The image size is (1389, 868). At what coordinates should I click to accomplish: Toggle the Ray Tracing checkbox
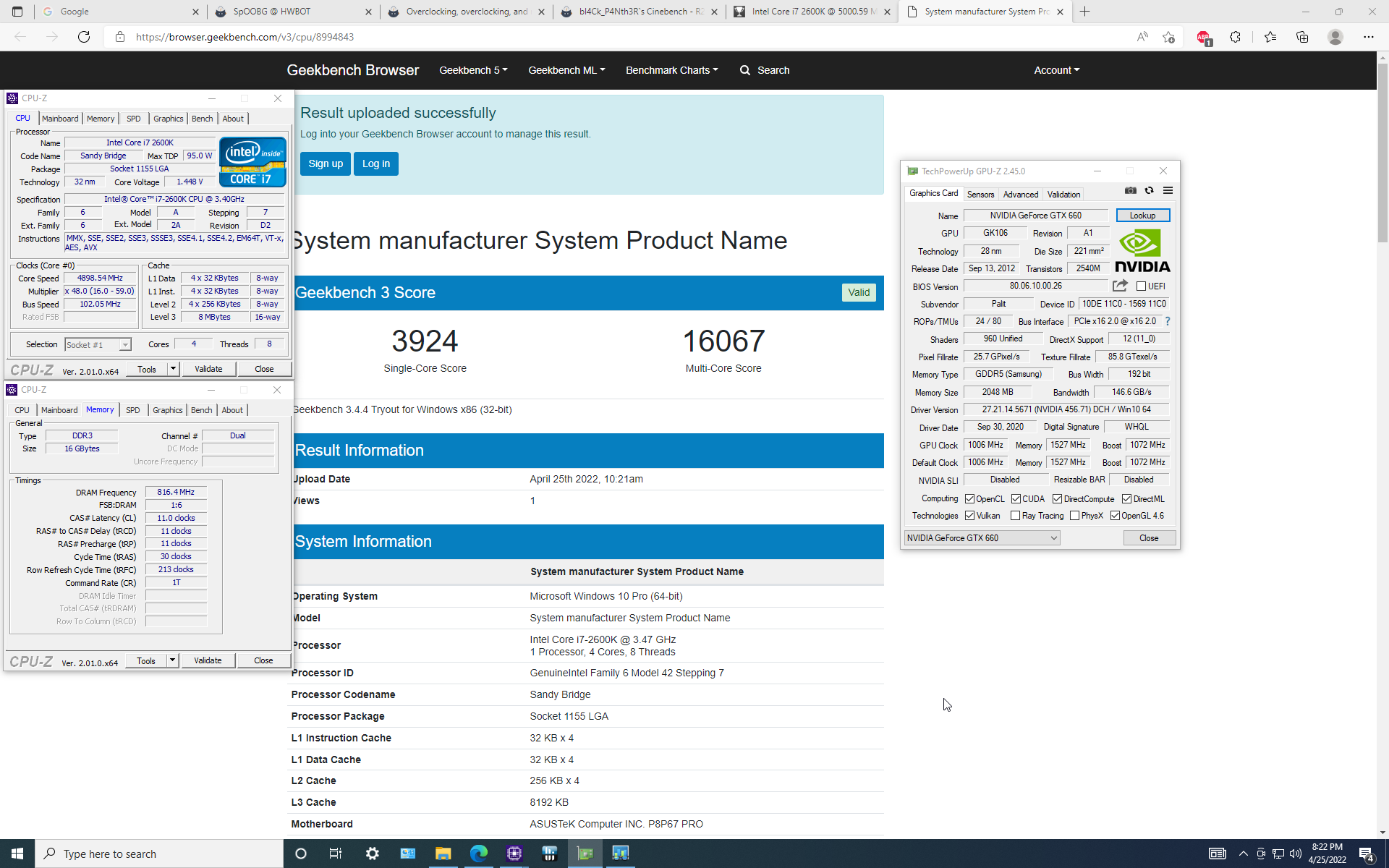pyautogui.click(x=1016, y=516)
